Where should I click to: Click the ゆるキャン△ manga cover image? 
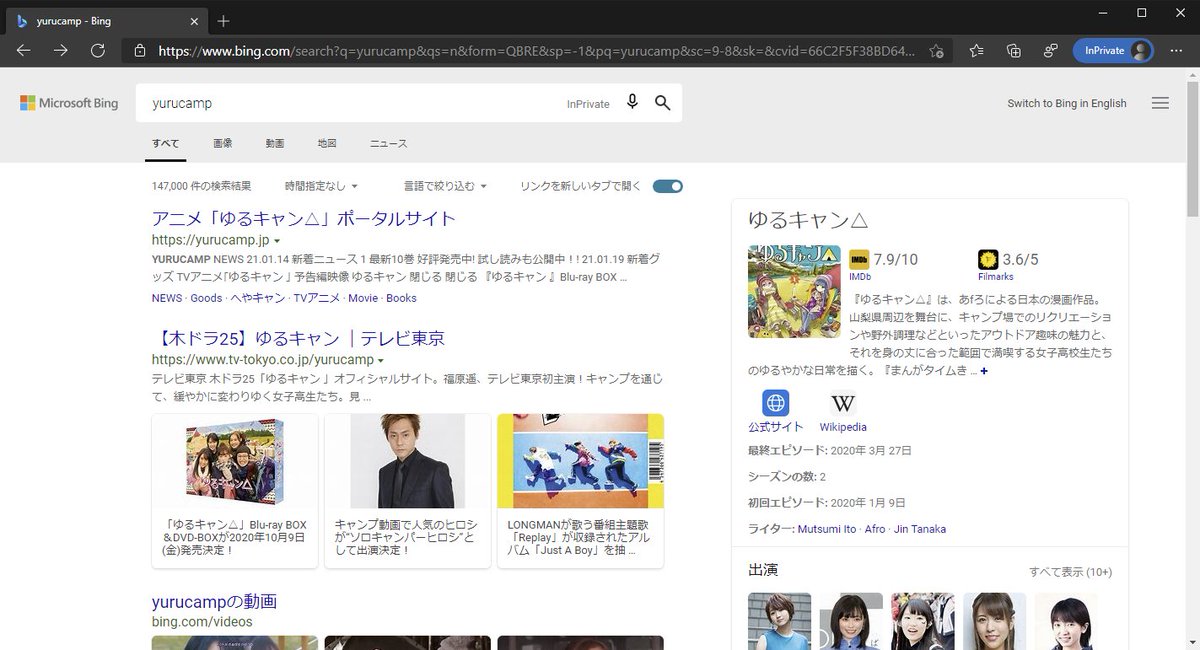click(794, 291)
